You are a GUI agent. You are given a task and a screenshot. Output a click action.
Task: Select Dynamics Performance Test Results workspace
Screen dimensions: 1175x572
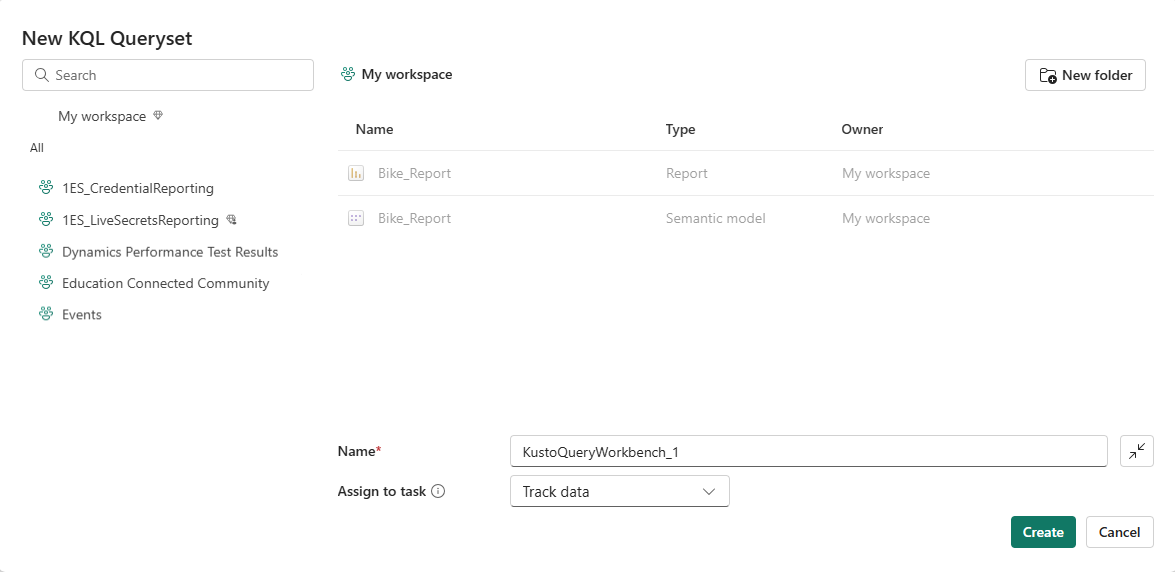click(170, 252)
